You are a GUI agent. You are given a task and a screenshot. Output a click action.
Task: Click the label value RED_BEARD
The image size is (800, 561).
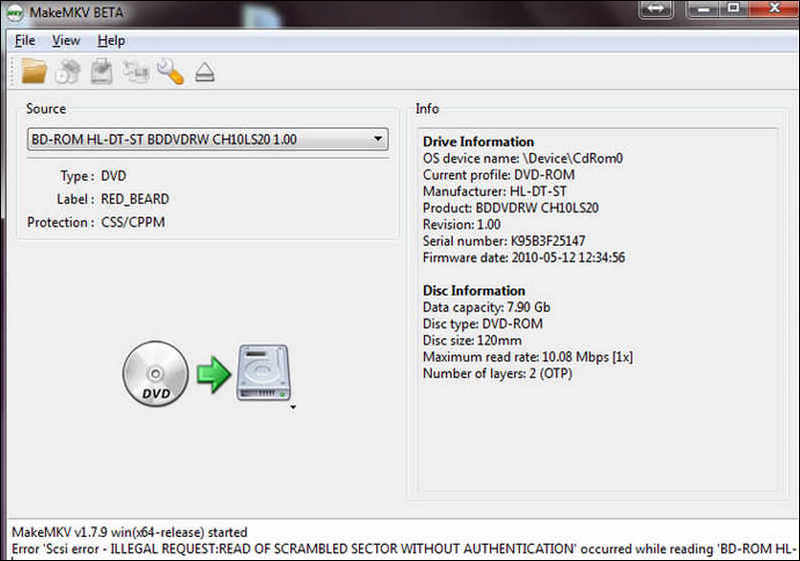click(x=135, y=199)
